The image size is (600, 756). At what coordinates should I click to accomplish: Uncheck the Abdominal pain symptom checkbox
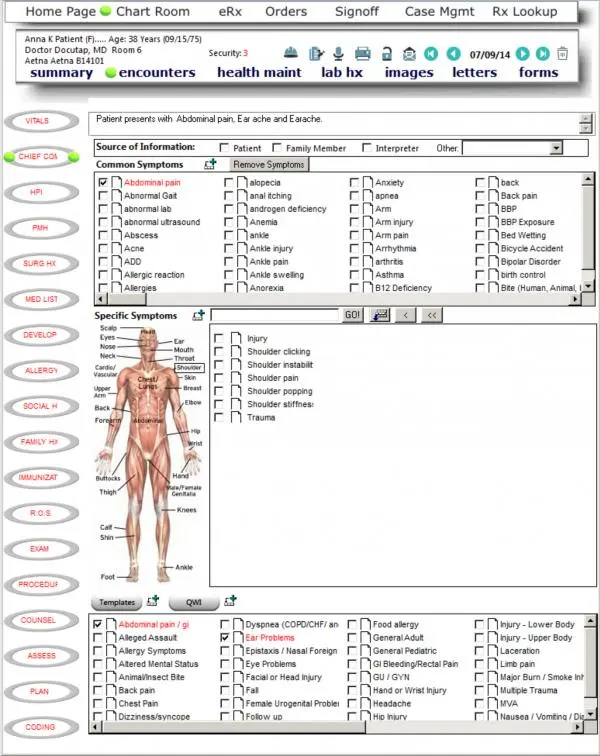click(103, 183)
